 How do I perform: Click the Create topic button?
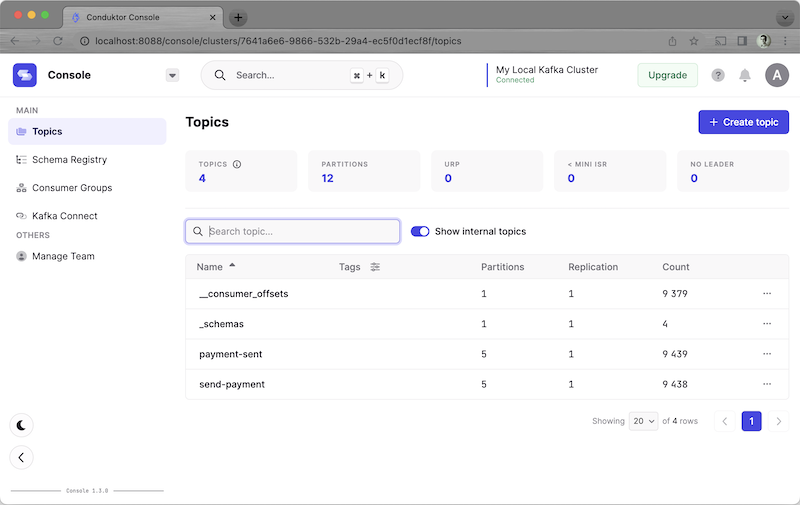coord(743,122)
